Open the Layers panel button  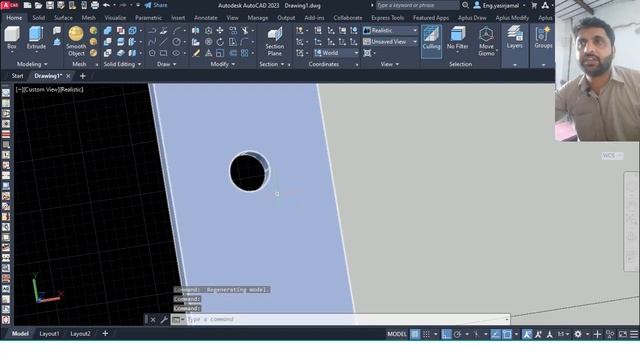tap(514, 38)
